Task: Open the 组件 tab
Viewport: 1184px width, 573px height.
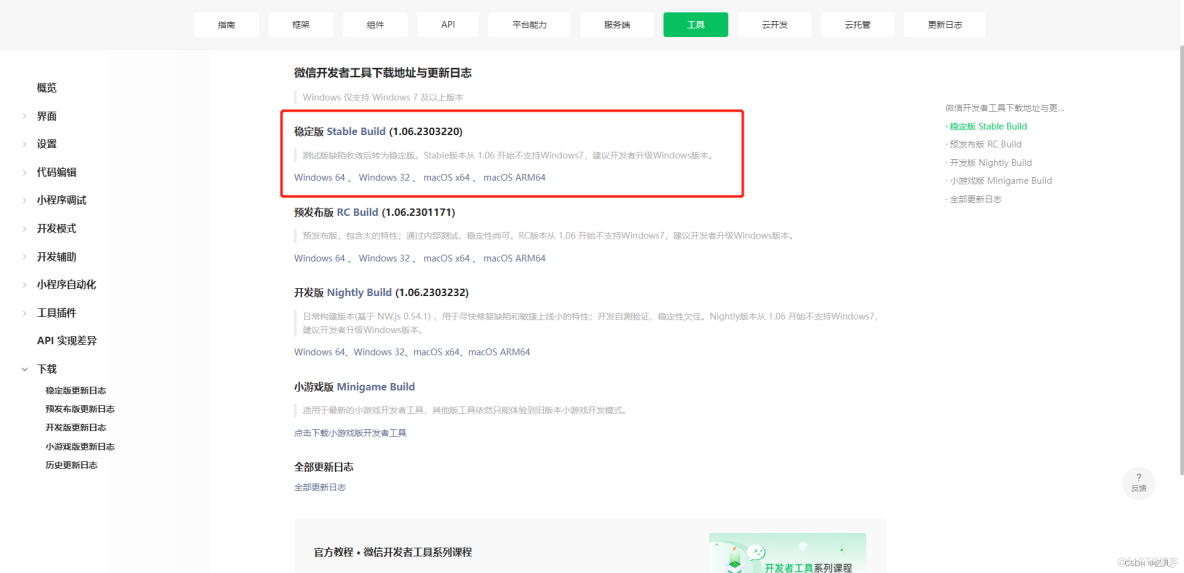Action: pos(375,25)
